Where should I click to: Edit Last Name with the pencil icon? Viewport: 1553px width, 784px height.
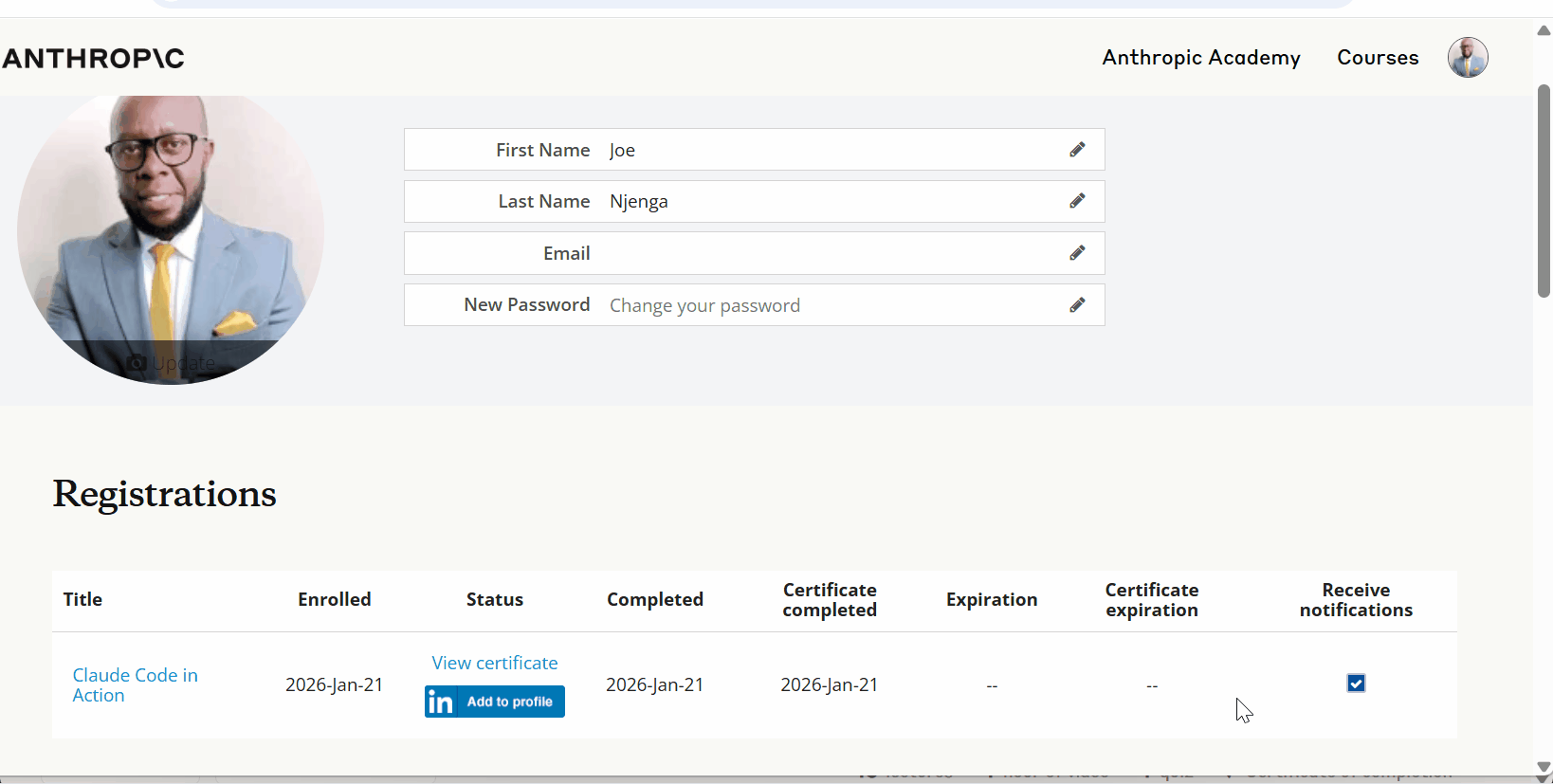1077,201
